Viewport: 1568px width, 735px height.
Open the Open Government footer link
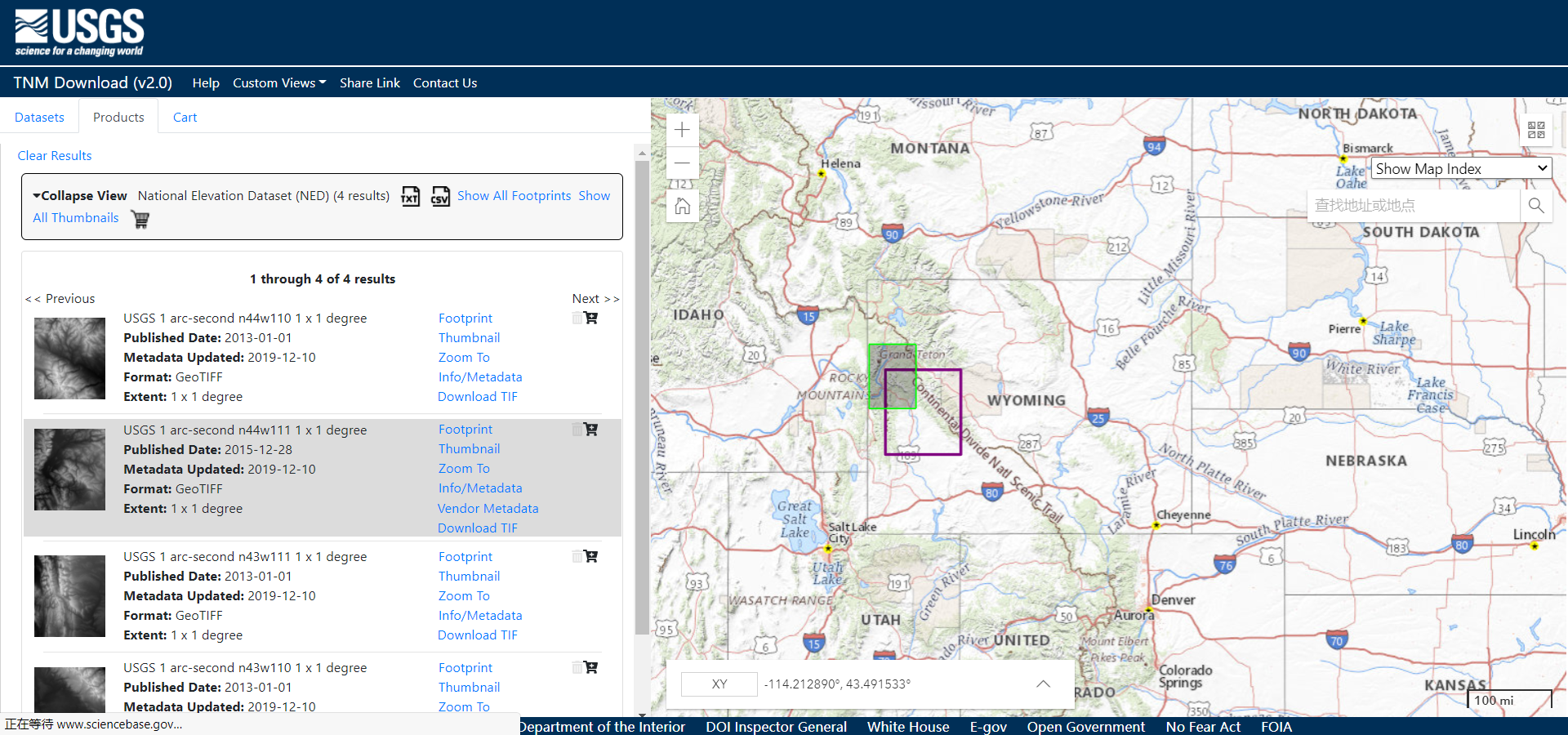[x=1086, y=726]
